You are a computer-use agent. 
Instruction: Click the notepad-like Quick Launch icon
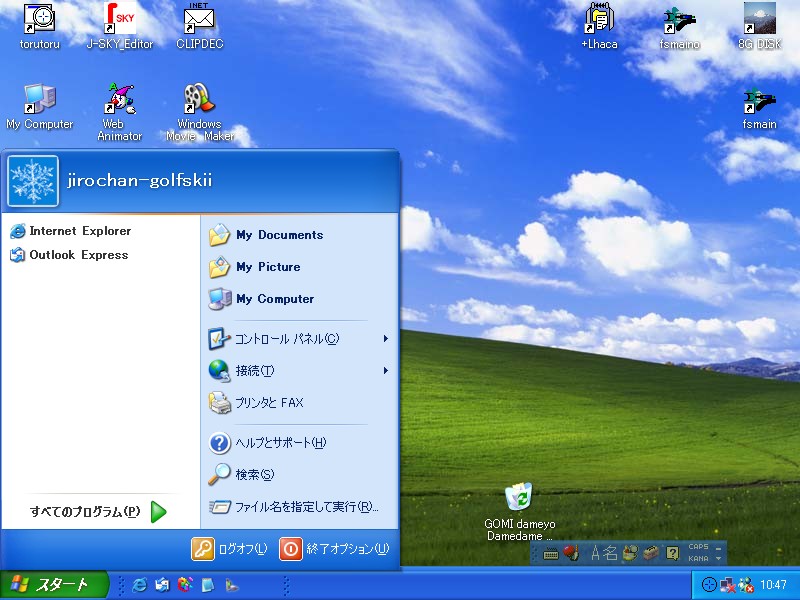click(208, 585)
